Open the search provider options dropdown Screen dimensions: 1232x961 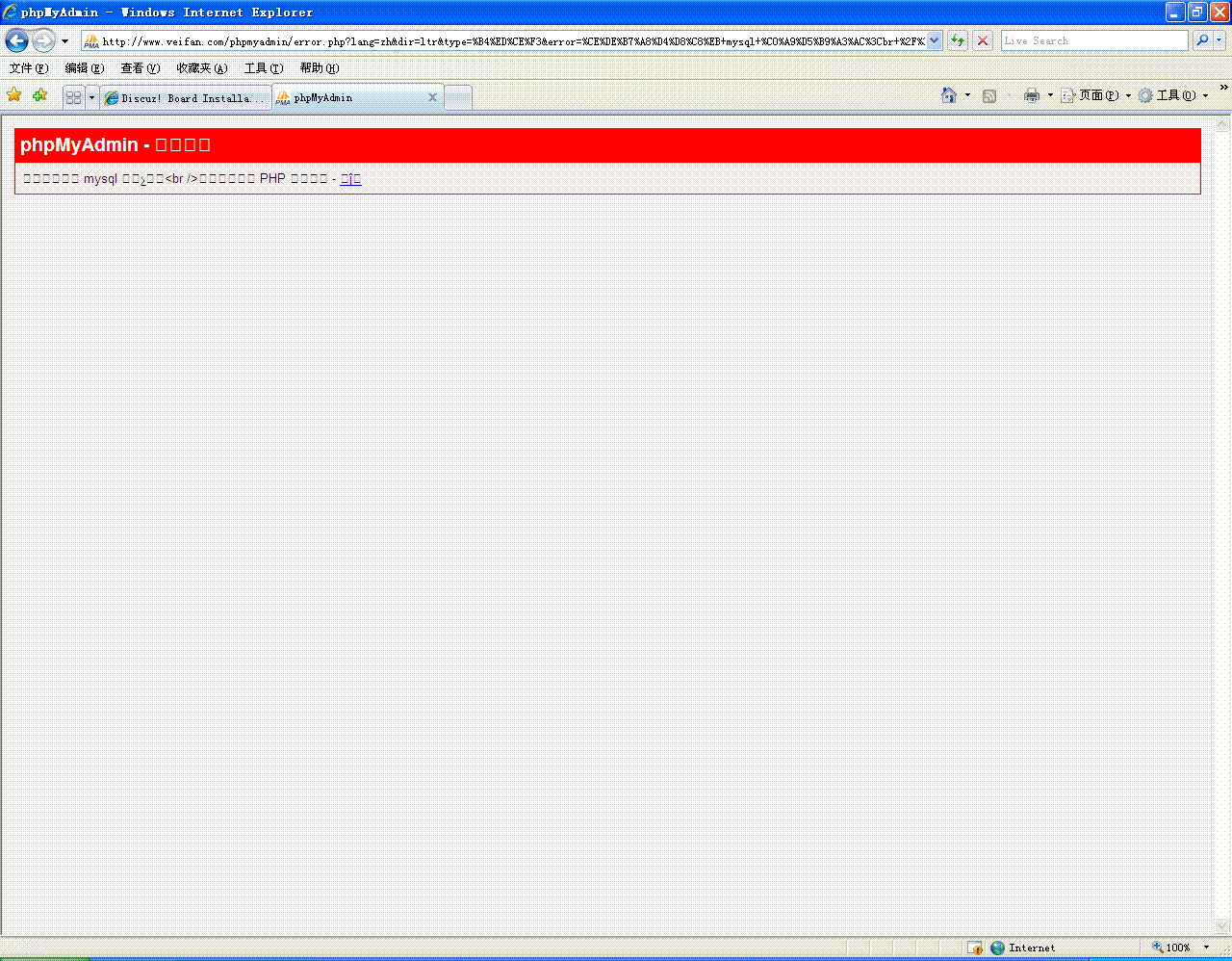click(1219, 40)
